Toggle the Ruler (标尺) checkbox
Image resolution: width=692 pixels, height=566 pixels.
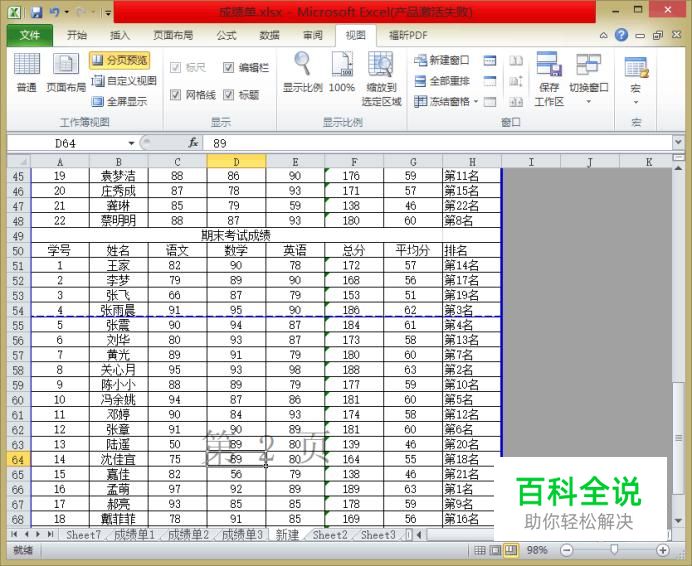click(175, 67)
